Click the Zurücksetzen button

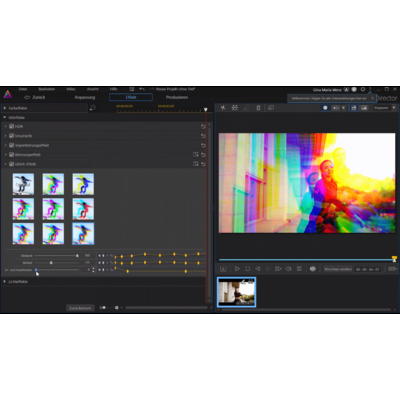point(80,308)
